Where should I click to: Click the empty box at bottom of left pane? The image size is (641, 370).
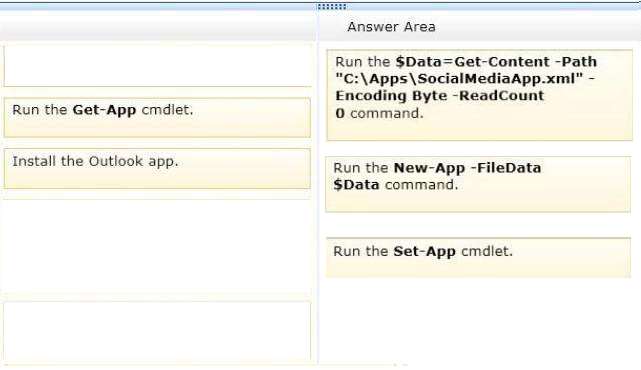pos(157,332)
